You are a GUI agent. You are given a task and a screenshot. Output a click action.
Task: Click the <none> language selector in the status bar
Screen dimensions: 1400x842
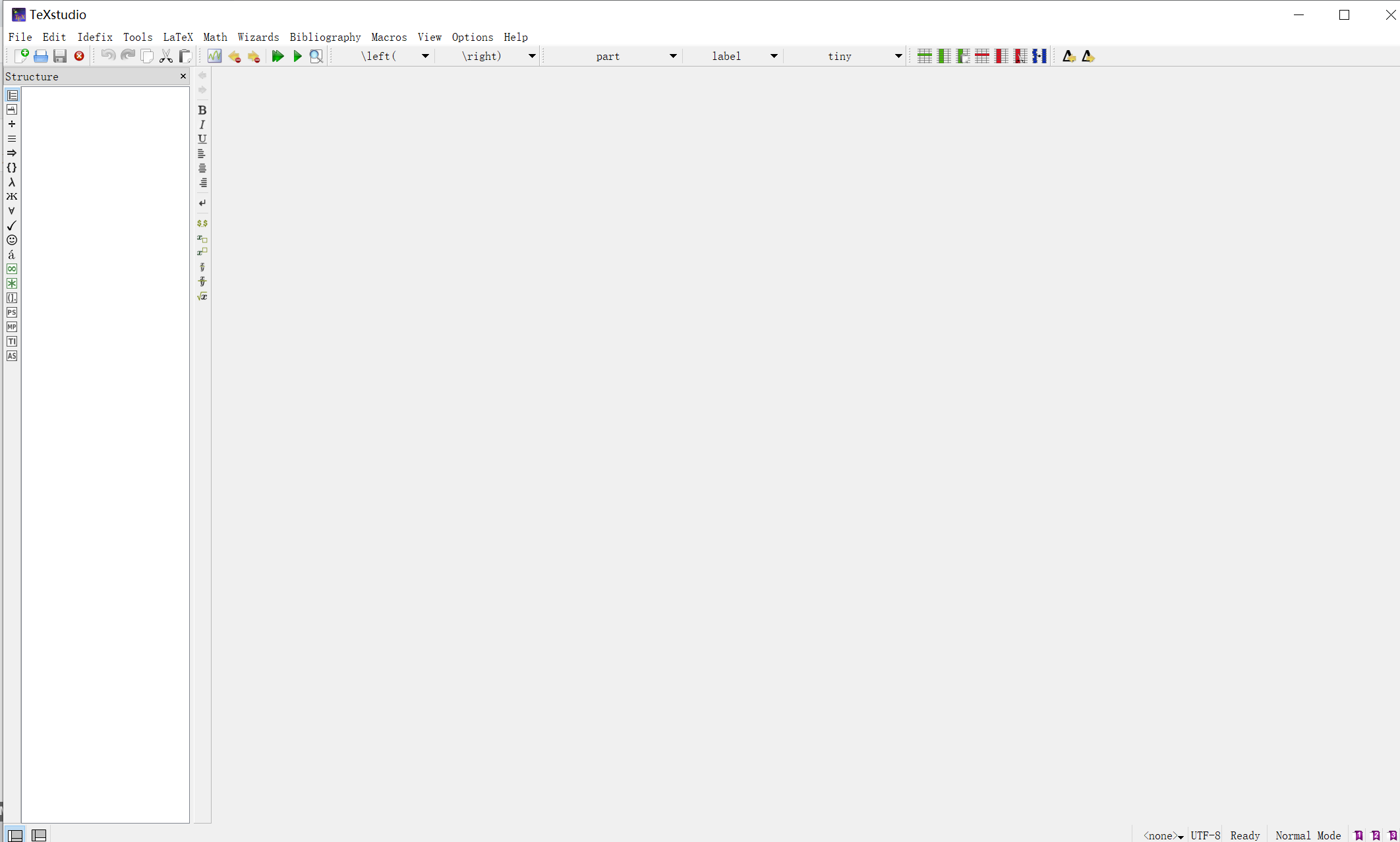1163,835
